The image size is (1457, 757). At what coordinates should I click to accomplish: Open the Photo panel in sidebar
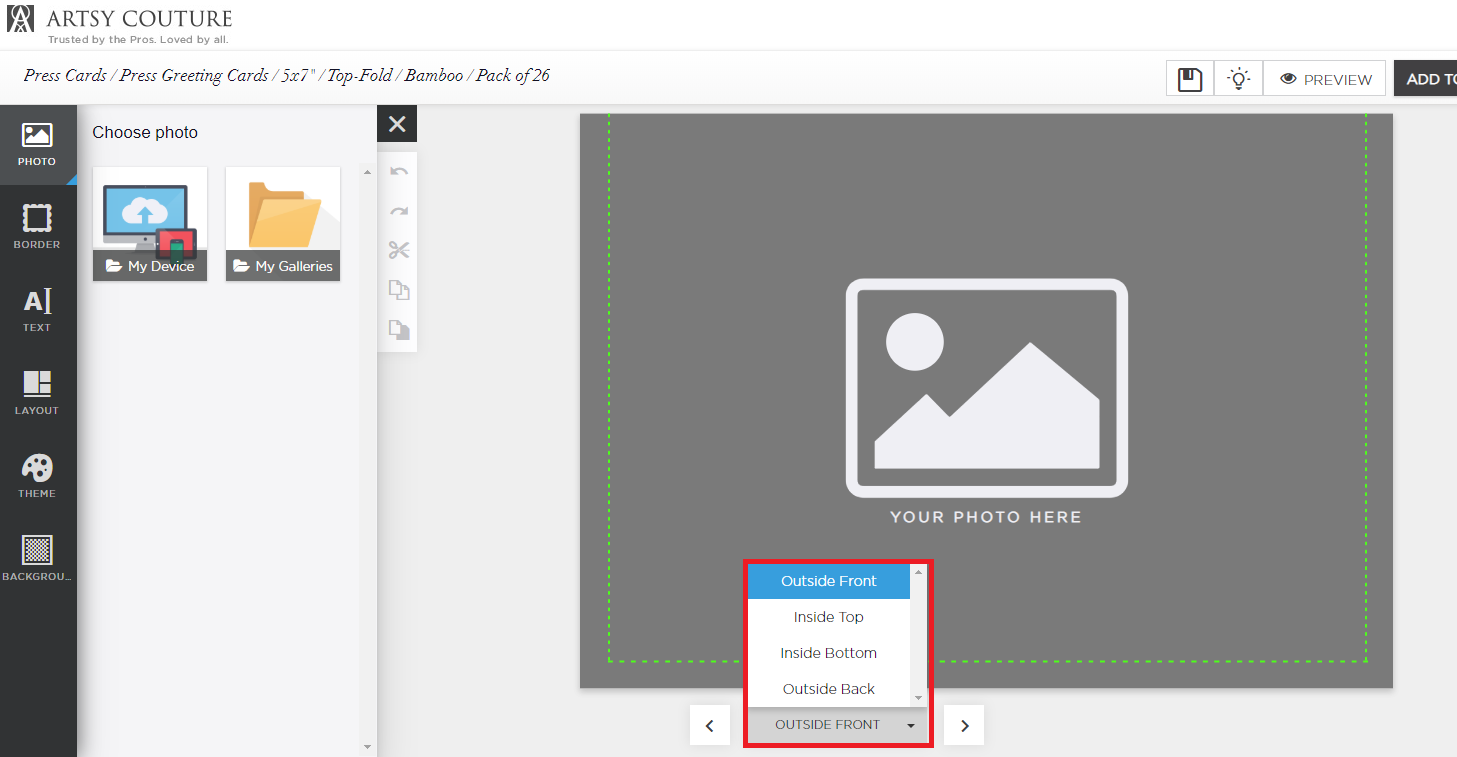point(37,145)
